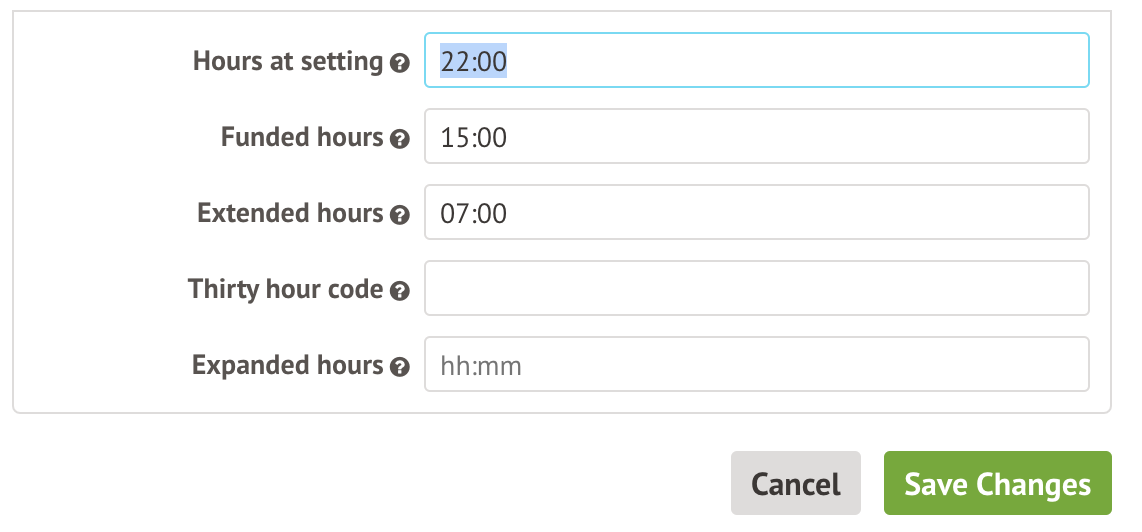Click the "Expanded hours" label text
The height and width of the screenshot is (532, 1142).
pos(287,365)
